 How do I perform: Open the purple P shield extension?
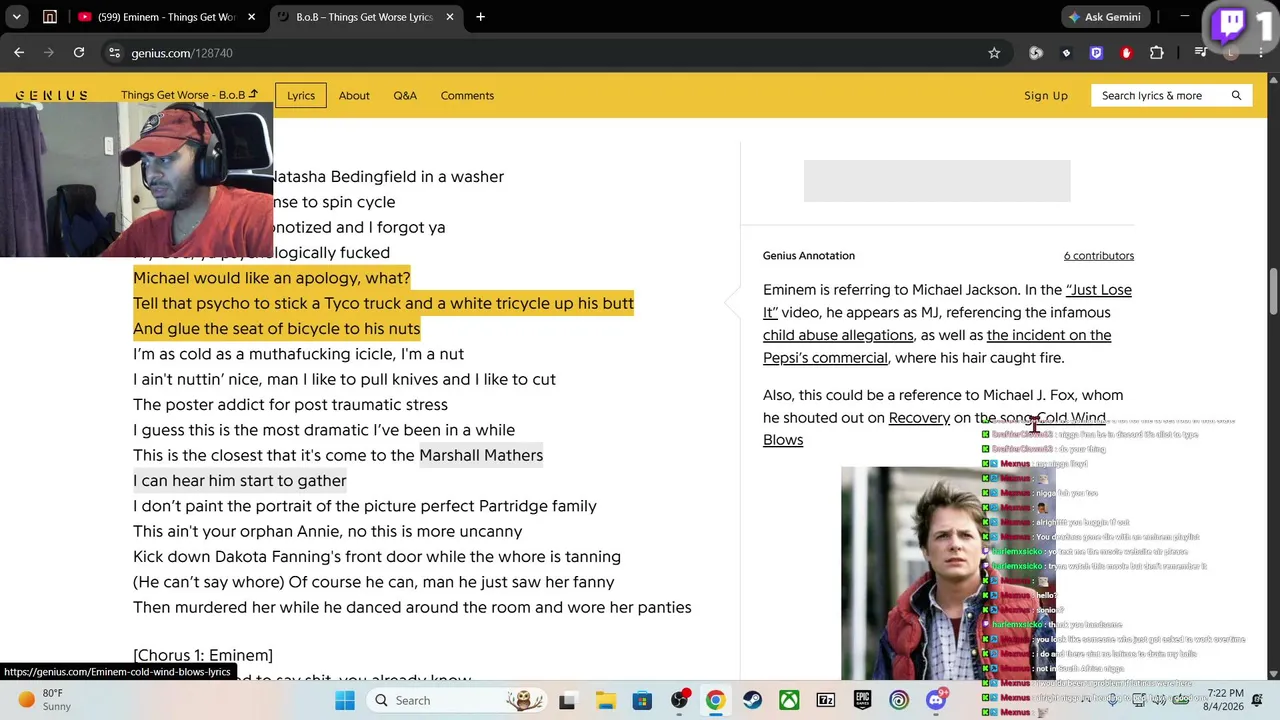(1096, 53)
